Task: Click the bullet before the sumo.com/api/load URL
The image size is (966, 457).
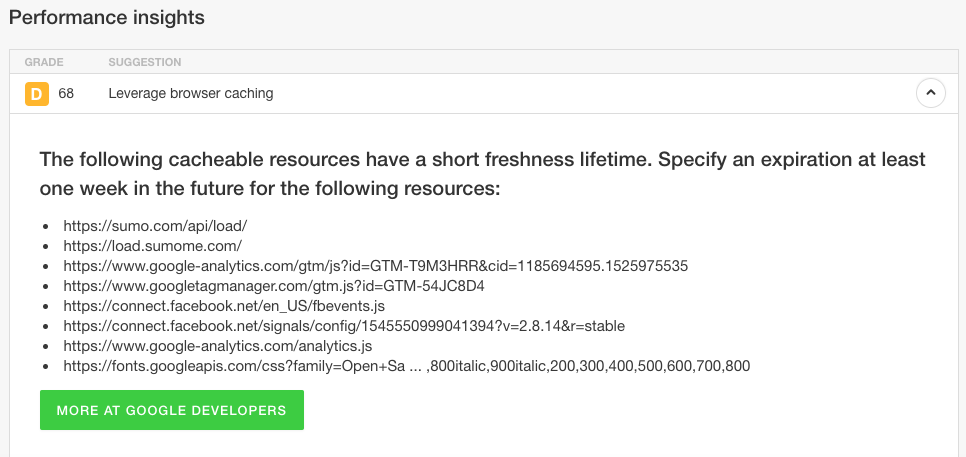Action: [x=46, y=227]
